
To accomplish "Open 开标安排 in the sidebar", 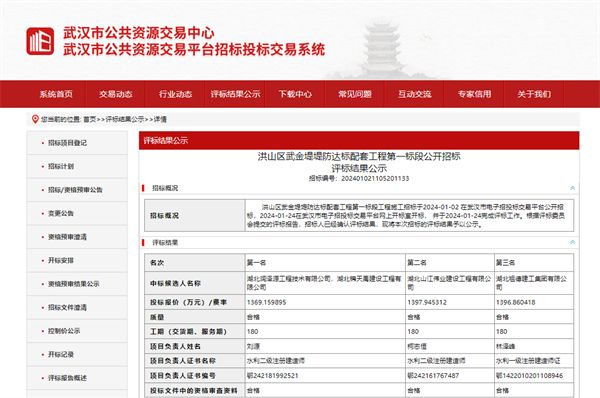I will pos(61,260).
